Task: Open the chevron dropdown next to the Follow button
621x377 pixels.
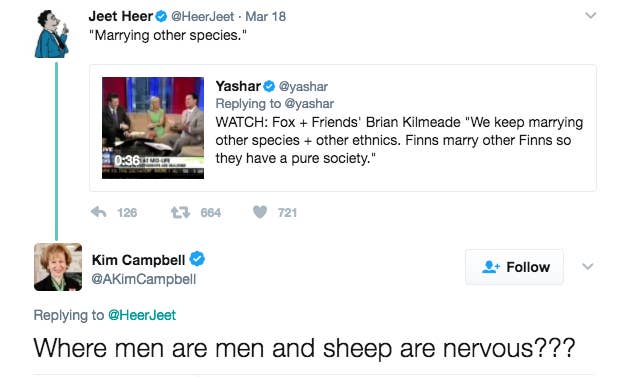Action: point(588,266)
